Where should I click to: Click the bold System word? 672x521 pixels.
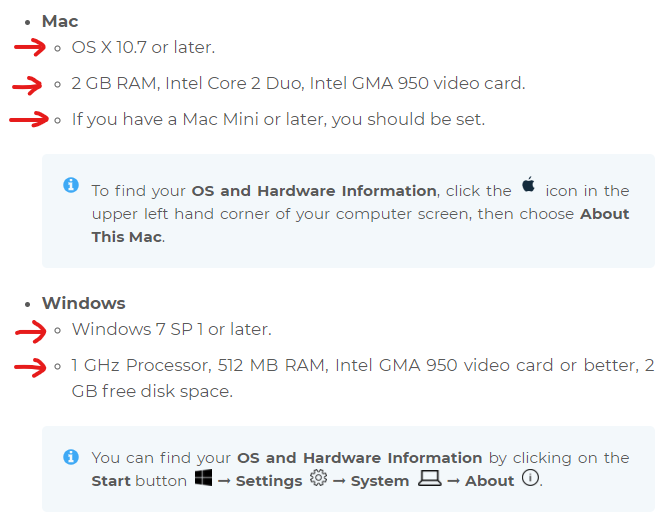(379, 481)
